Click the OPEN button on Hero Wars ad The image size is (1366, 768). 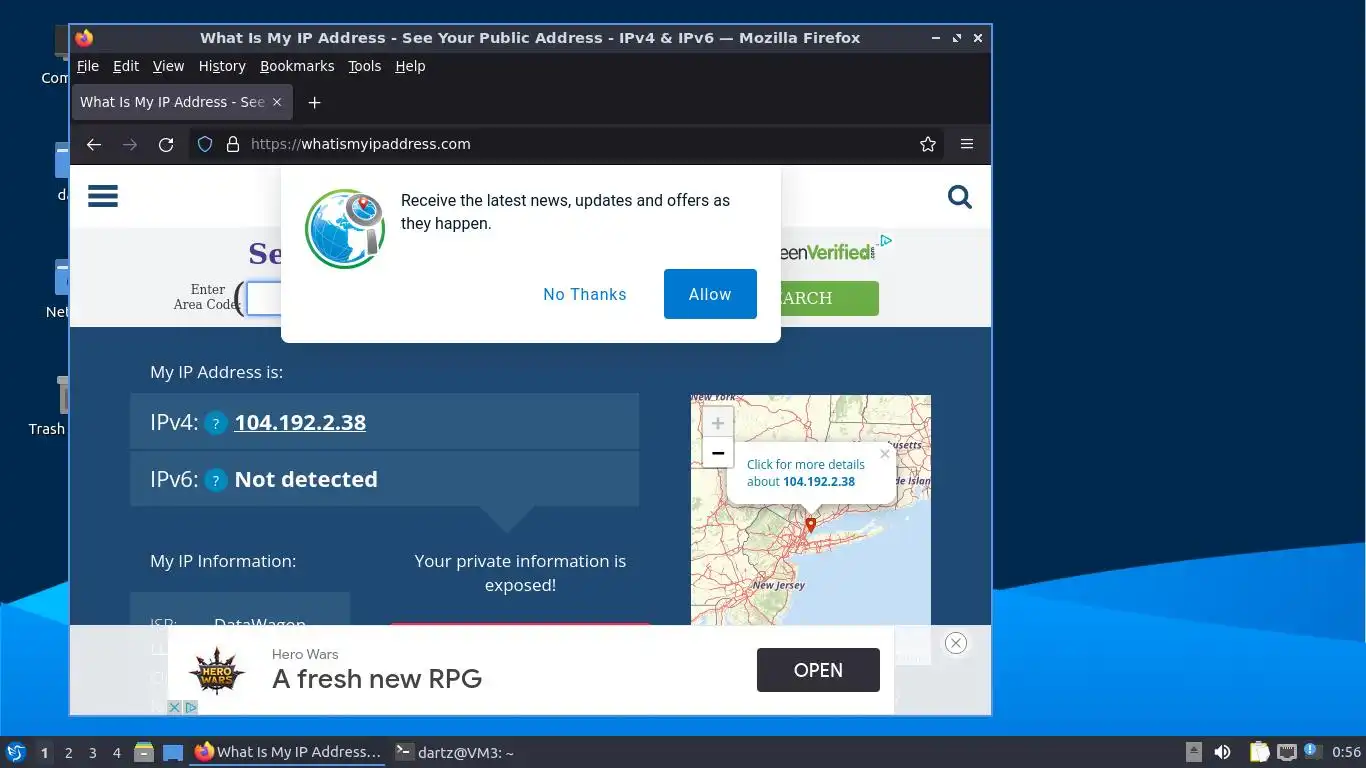(x=818, y=670)
